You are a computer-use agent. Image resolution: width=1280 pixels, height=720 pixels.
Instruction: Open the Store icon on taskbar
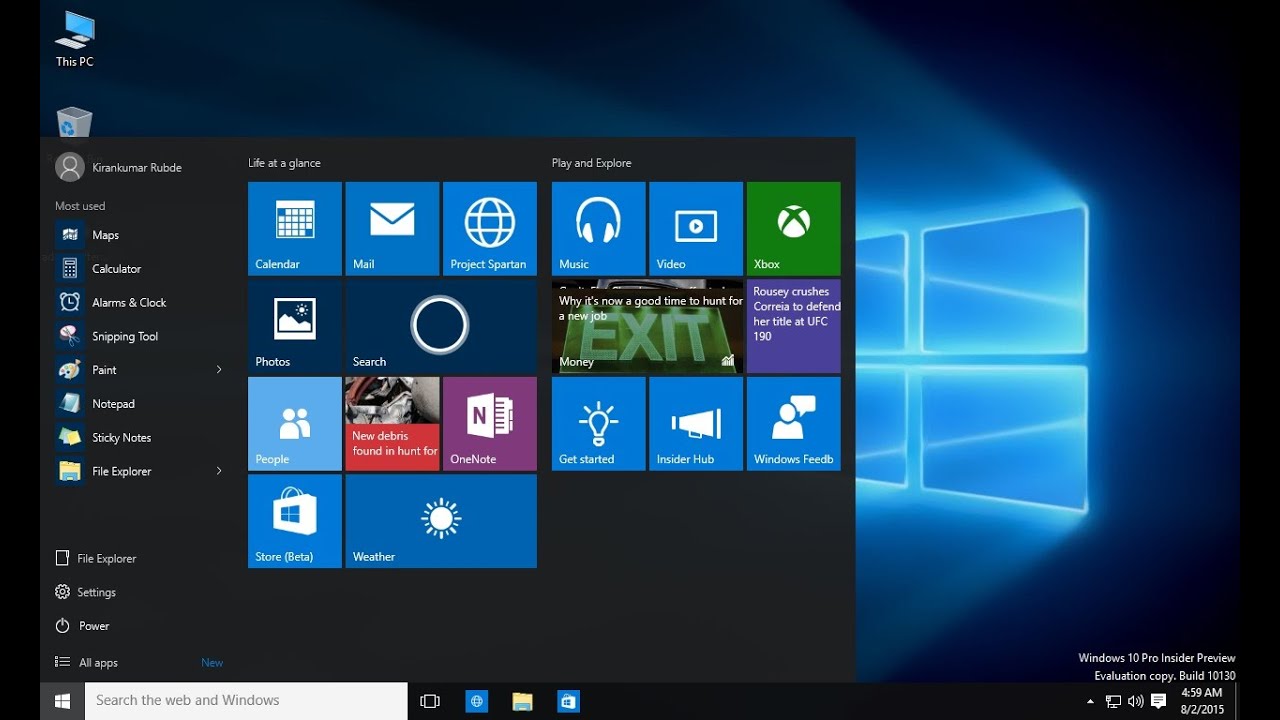coord(569,701)
